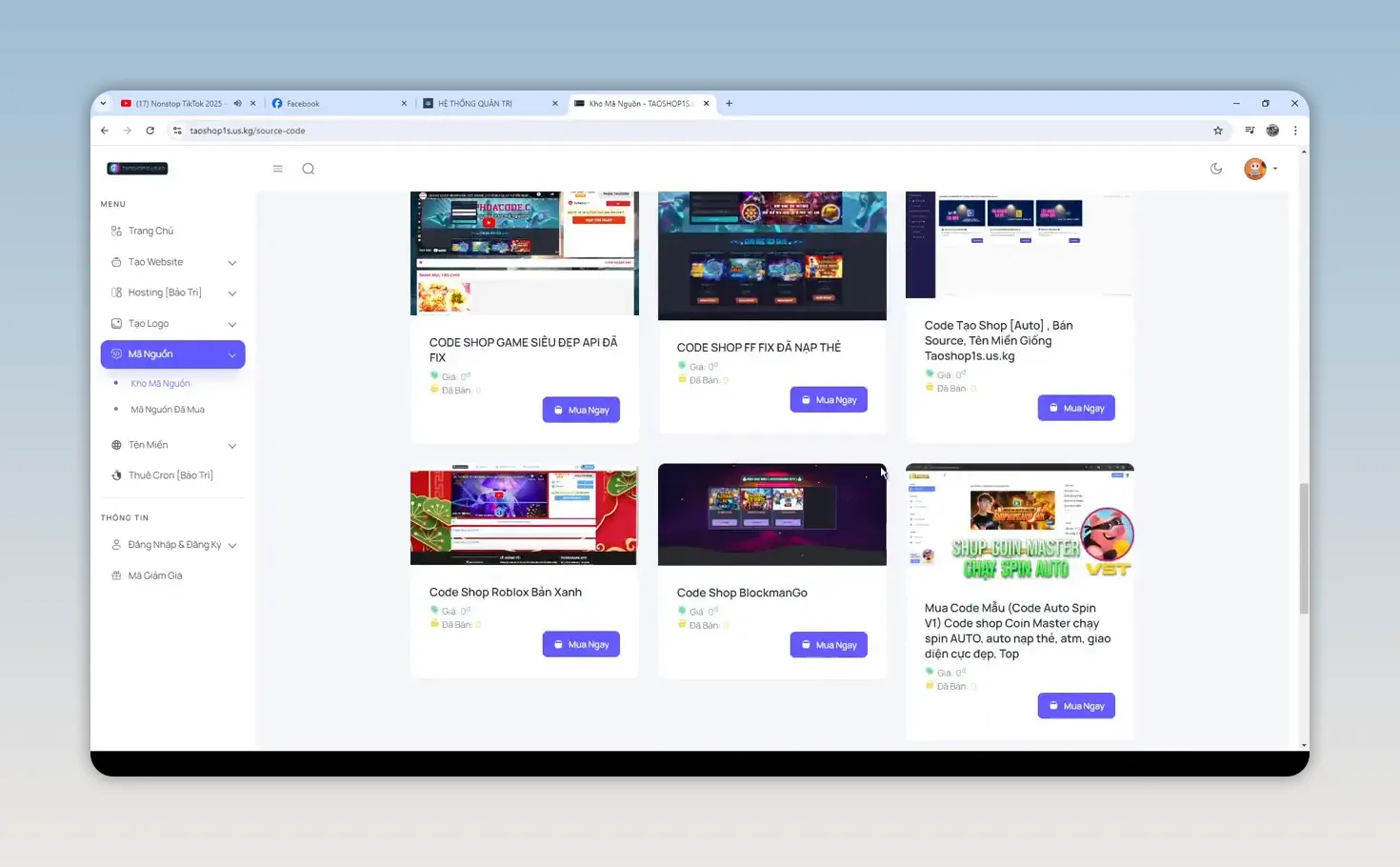The width and height of the screenshot is (1400, 867).
Task: Open Shop Coin Master thumbnail image
Action: pyautogui.click(x=1020, y=522)
